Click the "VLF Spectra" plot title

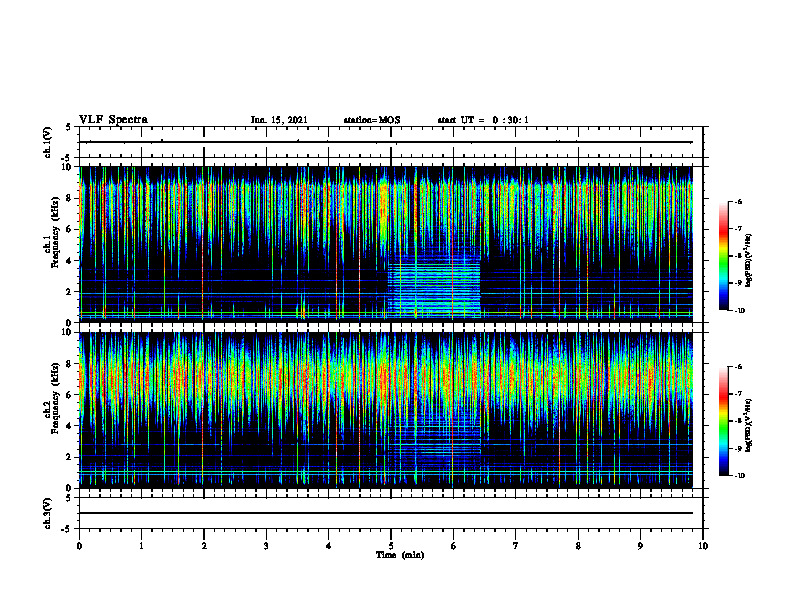113,120
